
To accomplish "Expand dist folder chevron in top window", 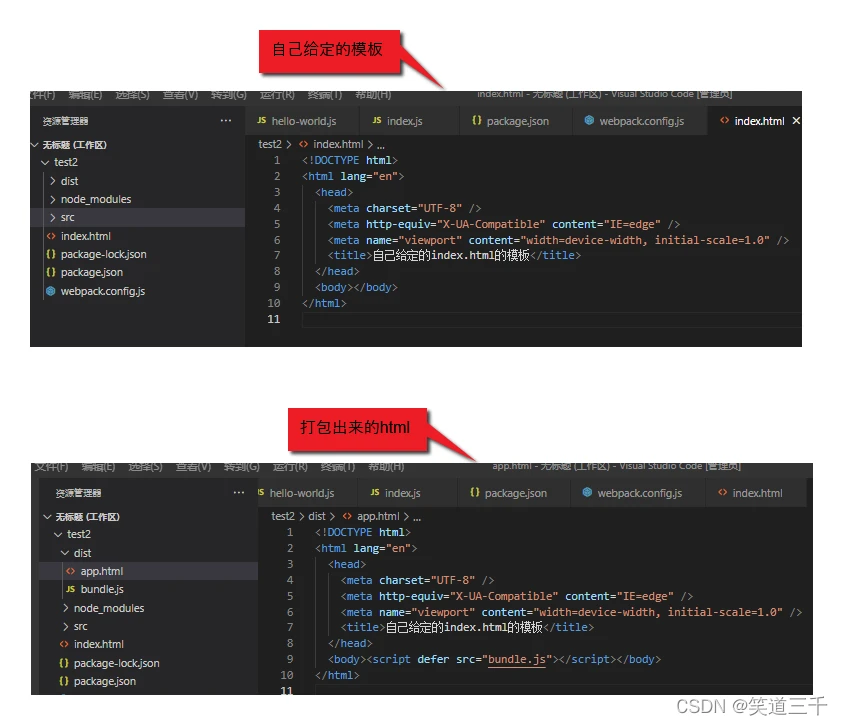I will 53,181.
